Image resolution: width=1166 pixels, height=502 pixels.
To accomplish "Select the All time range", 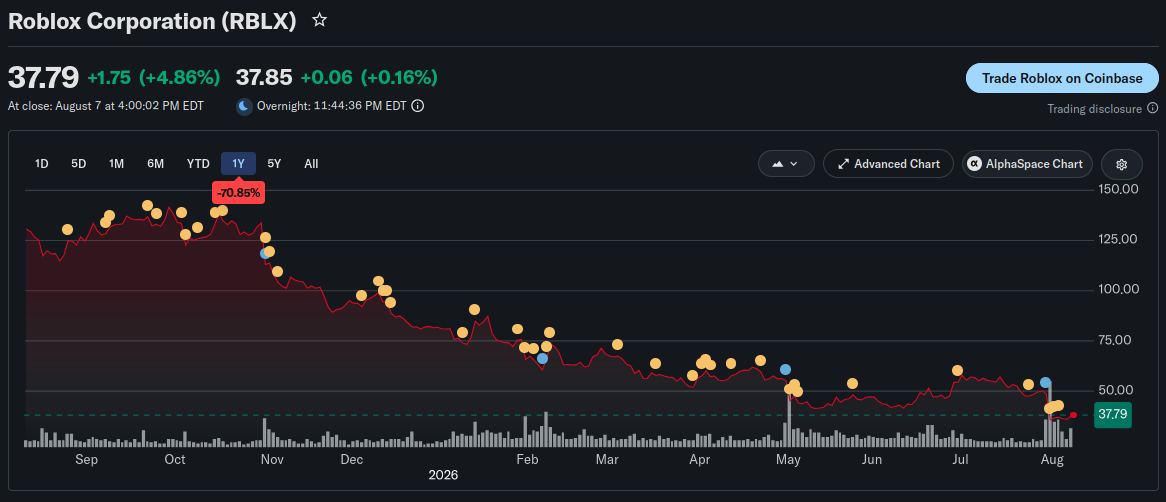I will click(x=311, y=164).
